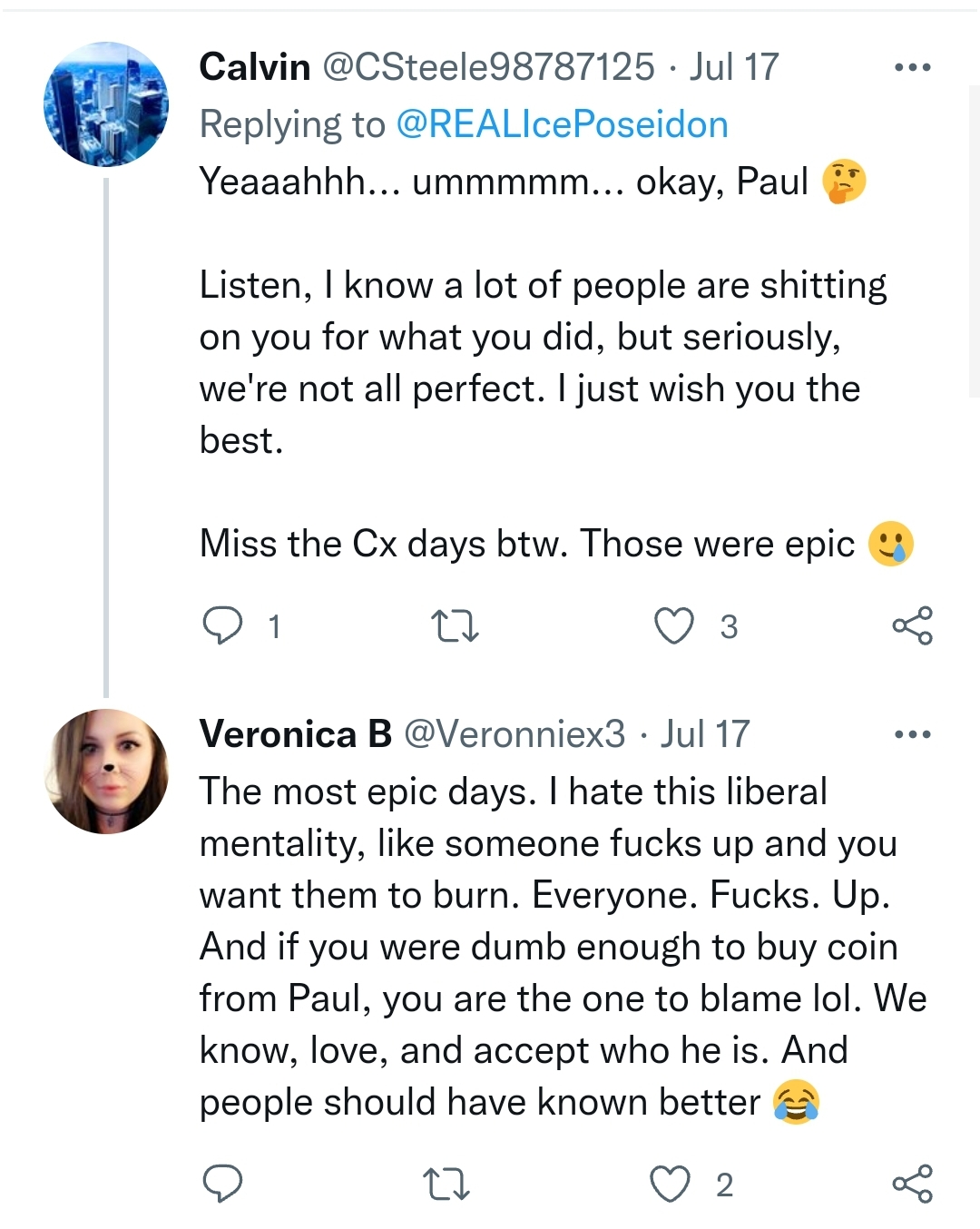Open the @CSteele98787125 handle
This screenshot has width=980, height=1229.
click(x=488, y=67)
